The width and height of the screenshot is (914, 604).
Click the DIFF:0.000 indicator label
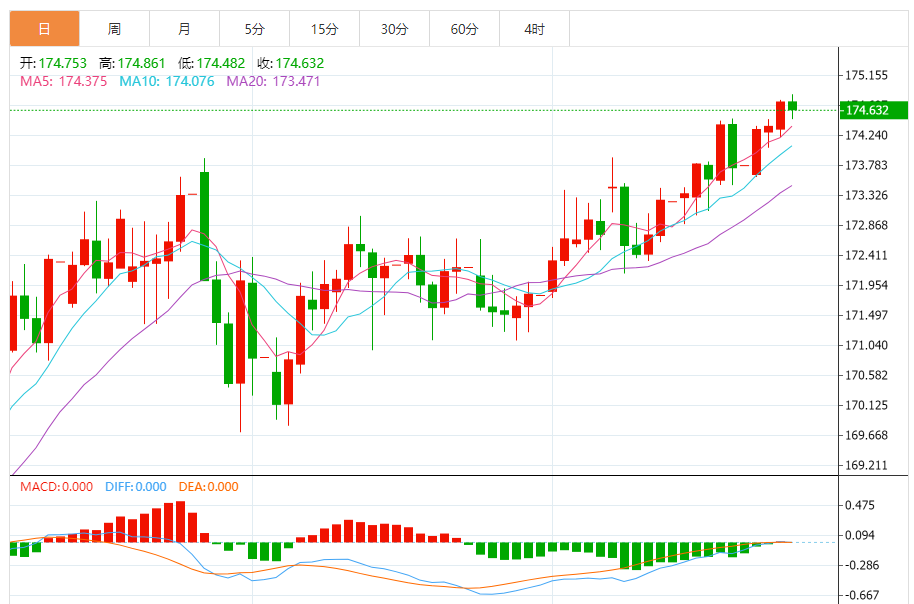pyautogui.click(x=136, y=487)
